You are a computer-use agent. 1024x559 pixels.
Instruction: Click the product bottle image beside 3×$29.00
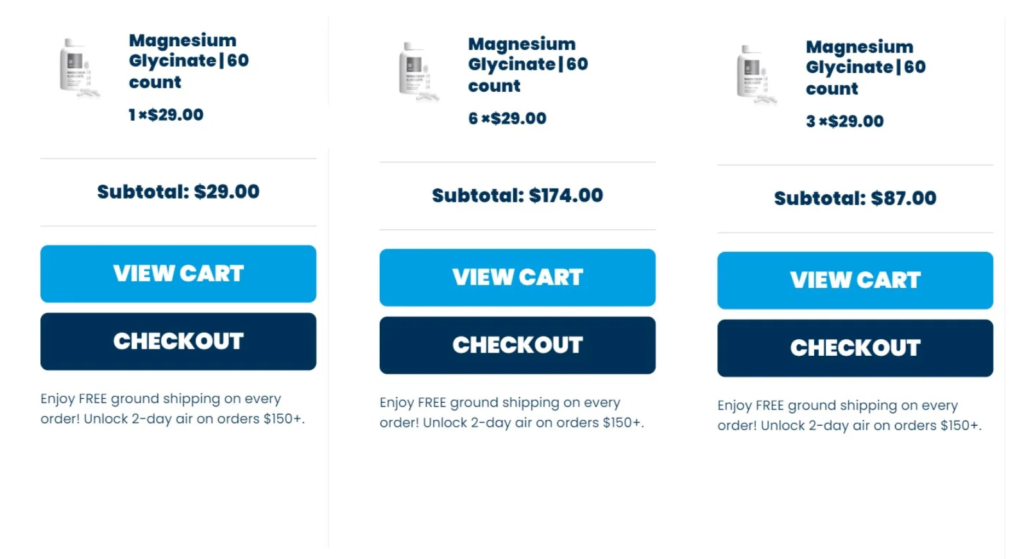click(755, 73)
